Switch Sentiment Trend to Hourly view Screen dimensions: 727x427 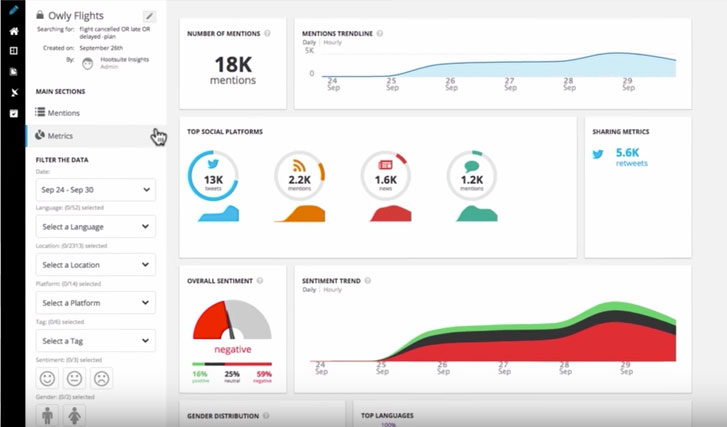tap(332, 290)
